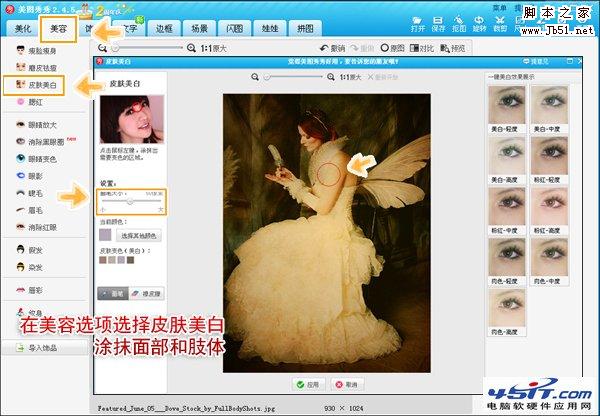
Task: Click 导入饰品 import accessories
Action: point(37,348)
